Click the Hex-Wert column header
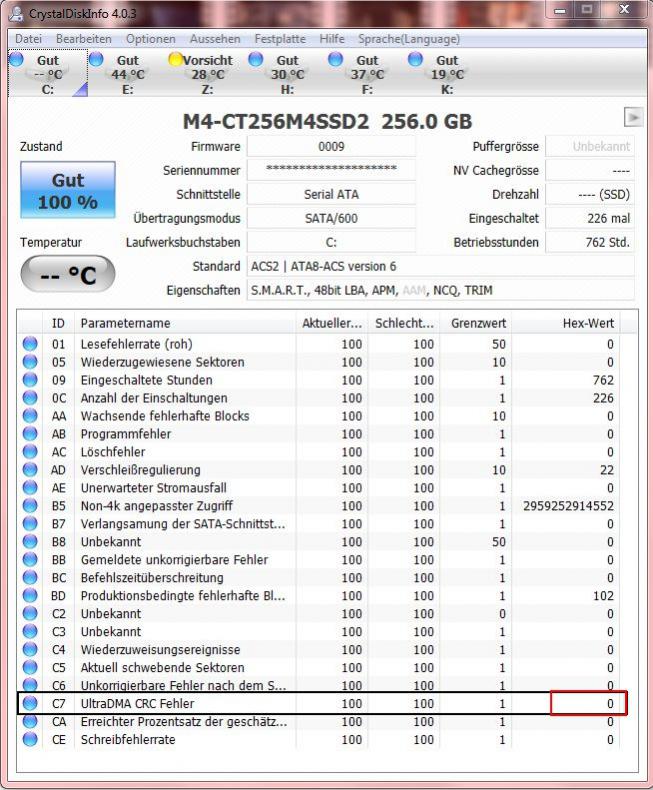The height and width of the screenshot is (790, 653). [567, 323]
